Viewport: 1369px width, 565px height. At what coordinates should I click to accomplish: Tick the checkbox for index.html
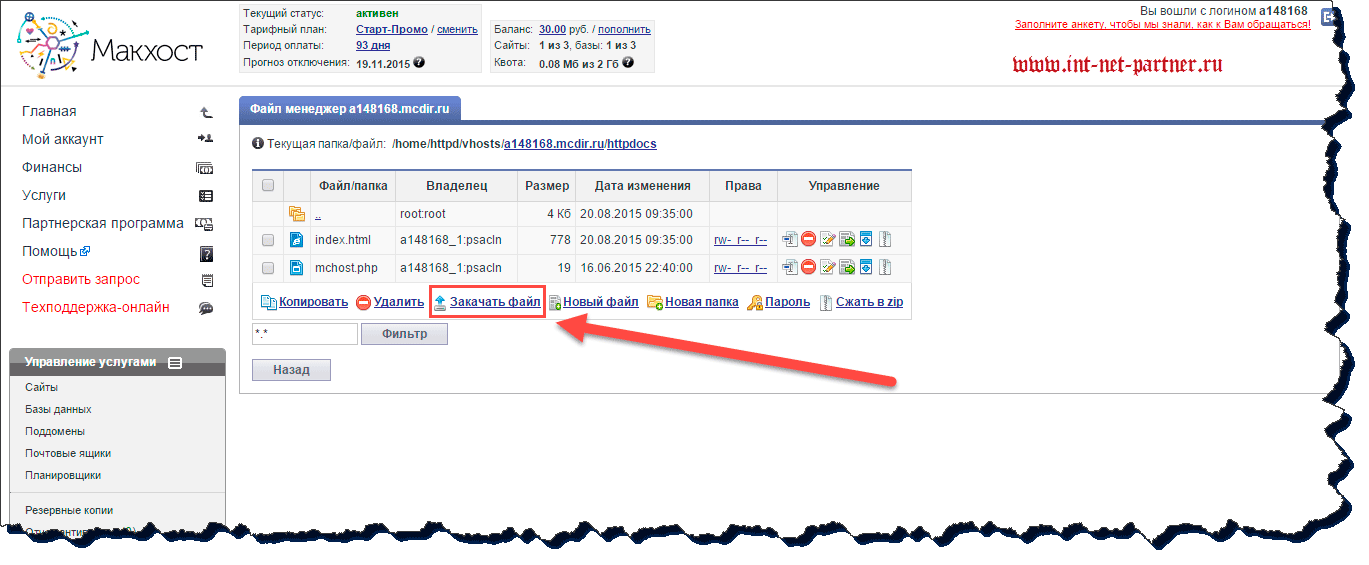[x=268, y=240]
